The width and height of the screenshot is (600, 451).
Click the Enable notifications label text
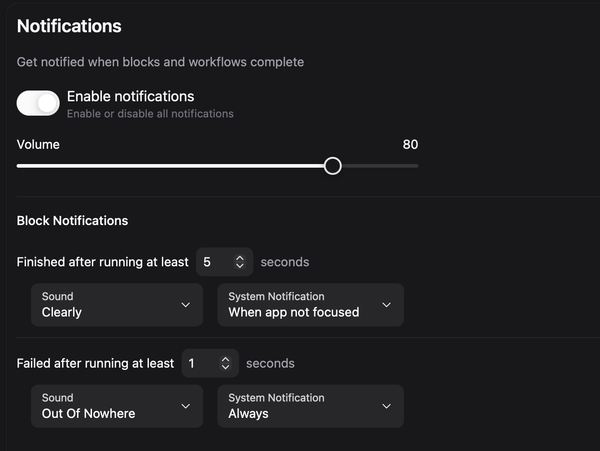pos(130,96)
